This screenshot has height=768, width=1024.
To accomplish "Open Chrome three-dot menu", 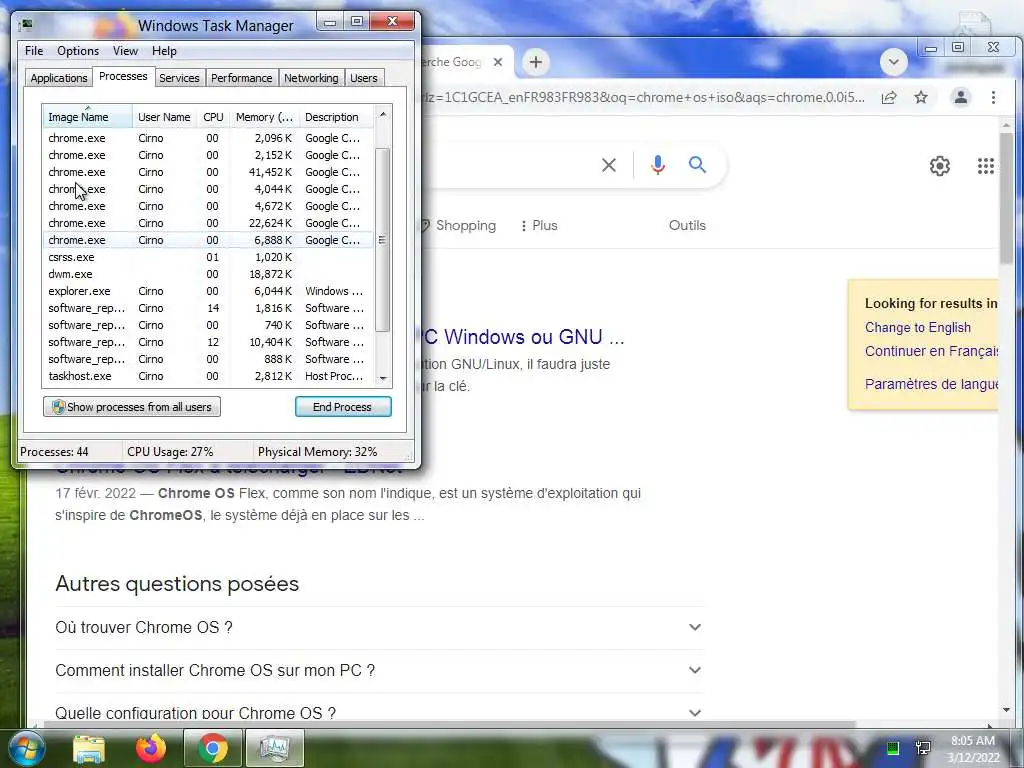I will tap(993, 97).
